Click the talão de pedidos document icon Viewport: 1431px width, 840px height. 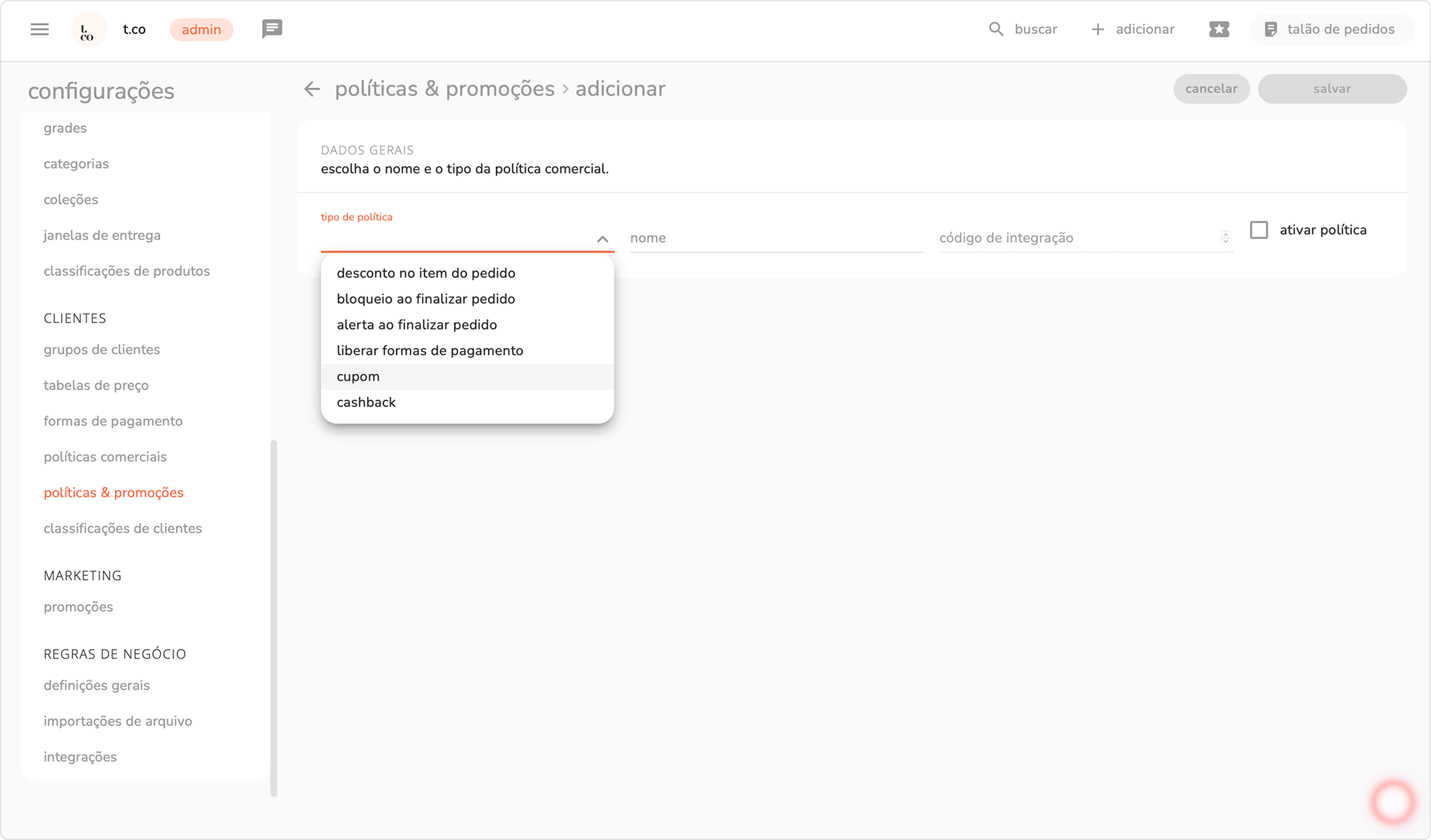(1270, 29)
